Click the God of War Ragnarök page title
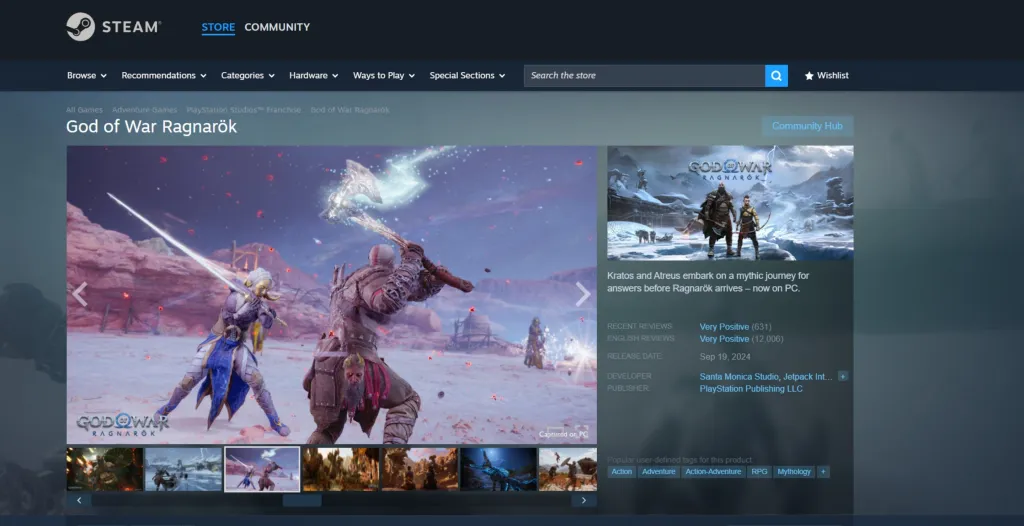The image size is (1024, 526). click(x=152, y=127)
